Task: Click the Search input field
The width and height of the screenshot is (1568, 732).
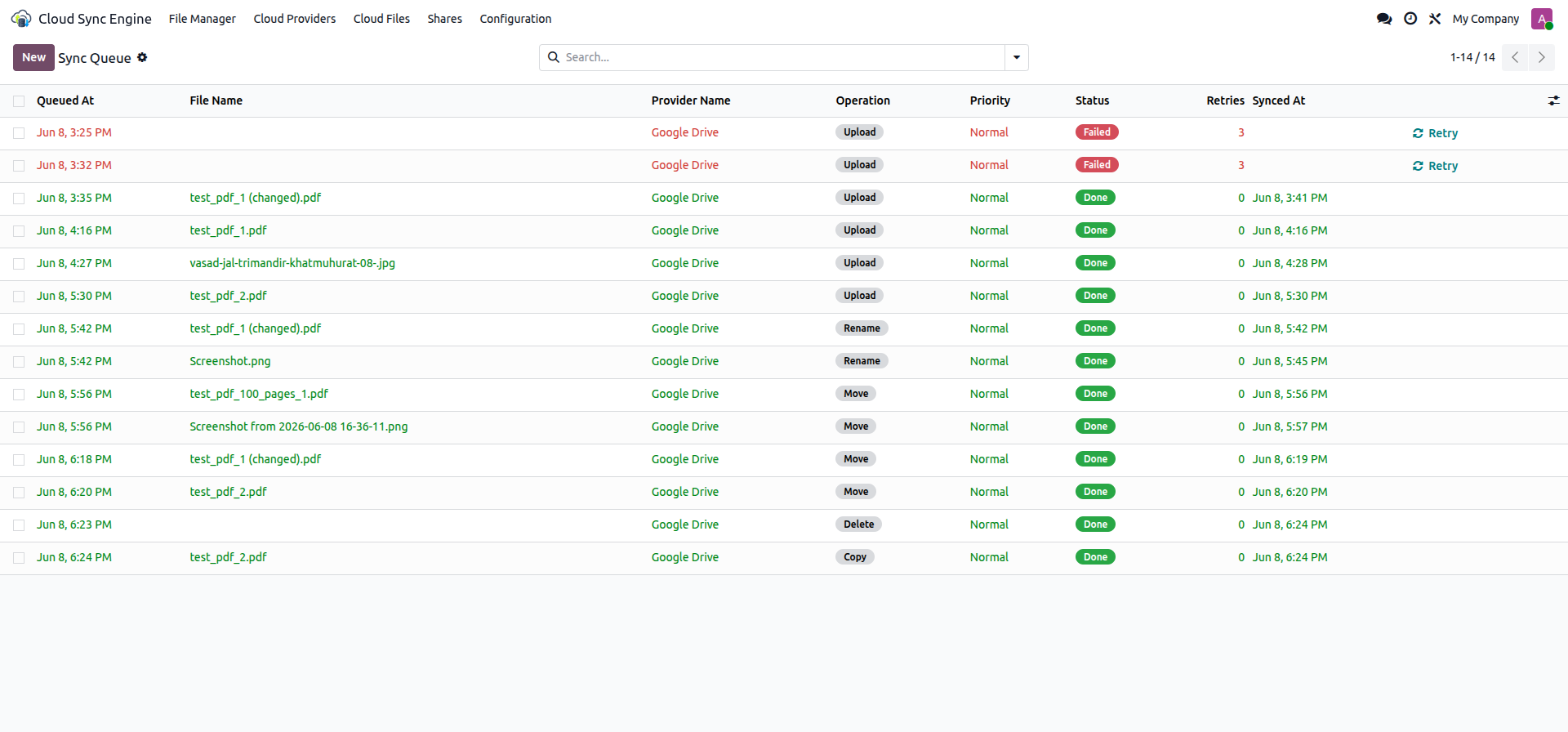Action: (782, 57)
